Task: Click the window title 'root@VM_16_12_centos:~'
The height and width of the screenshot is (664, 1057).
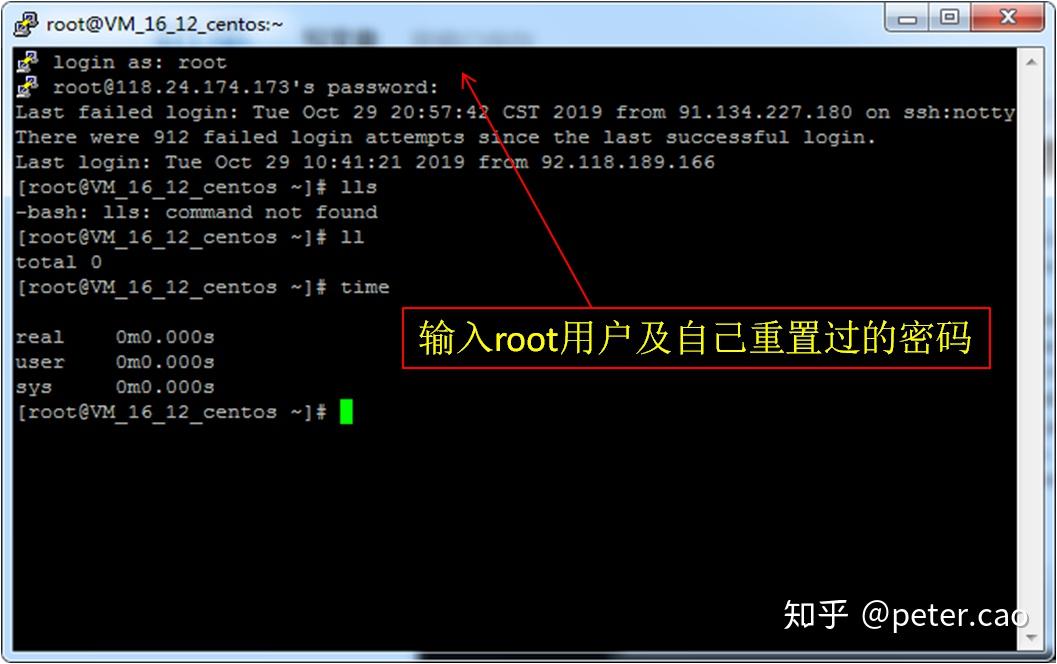Action: (164, 25)
